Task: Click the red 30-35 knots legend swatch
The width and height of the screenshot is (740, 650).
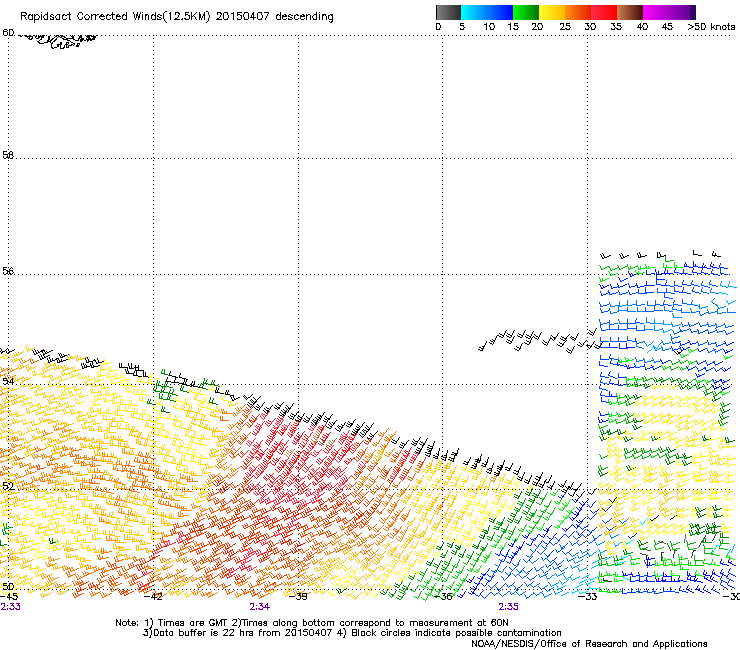Action: [x=604, y=12]
